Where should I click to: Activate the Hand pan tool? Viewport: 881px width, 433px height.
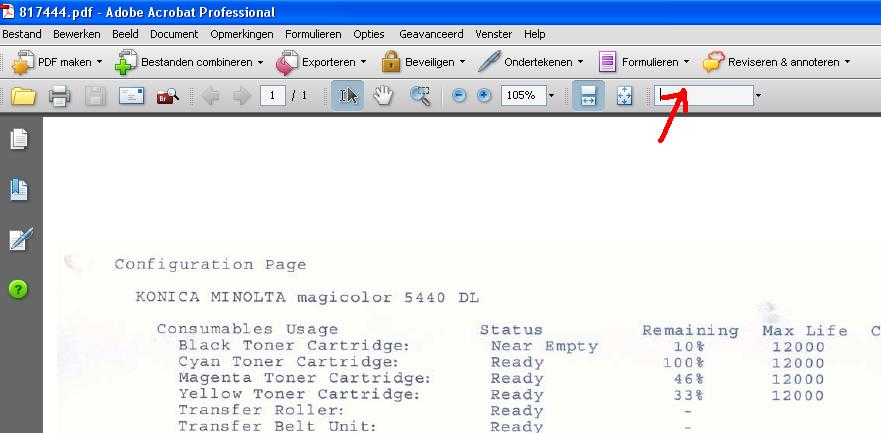(x=383, y=95)
